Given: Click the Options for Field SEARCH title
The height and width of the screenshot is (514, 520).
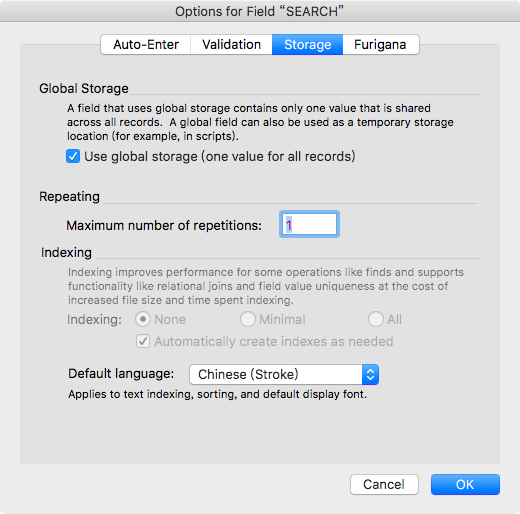Looking at the screenshot, I should (259, 12).
